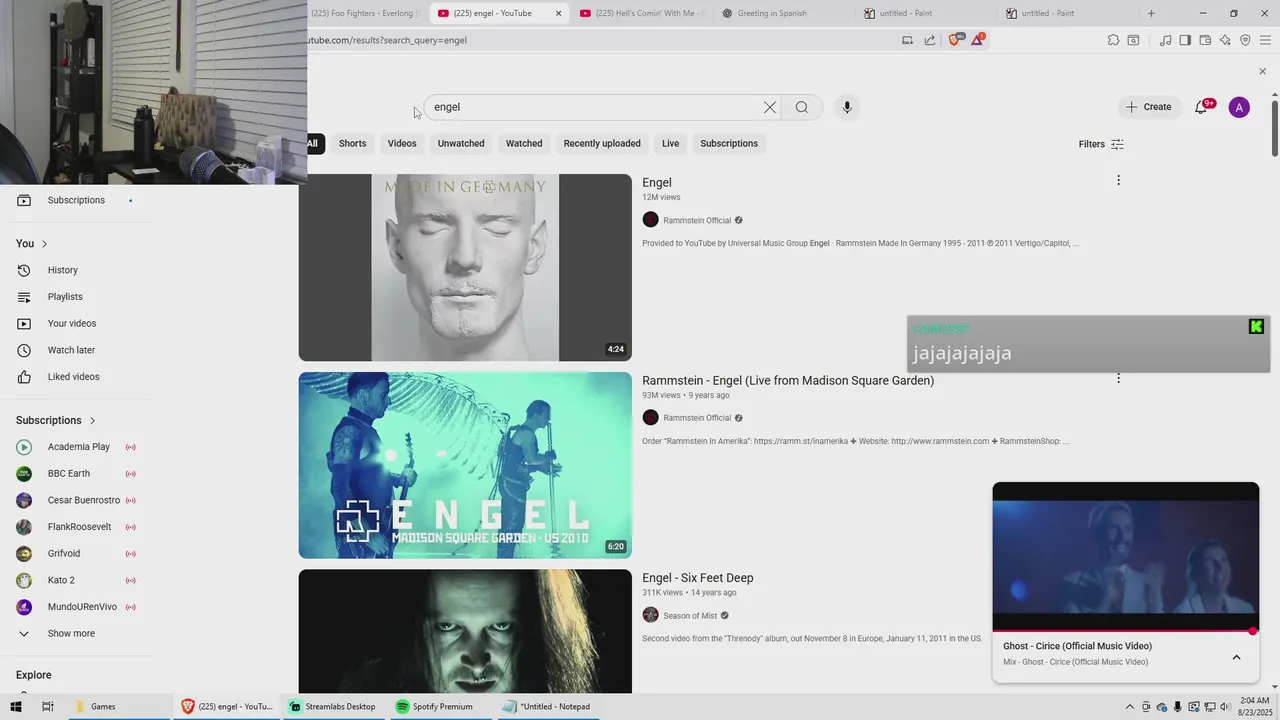Click the page vertical scrollbar thumb

pyautogui.click(x=1275, y=127)
